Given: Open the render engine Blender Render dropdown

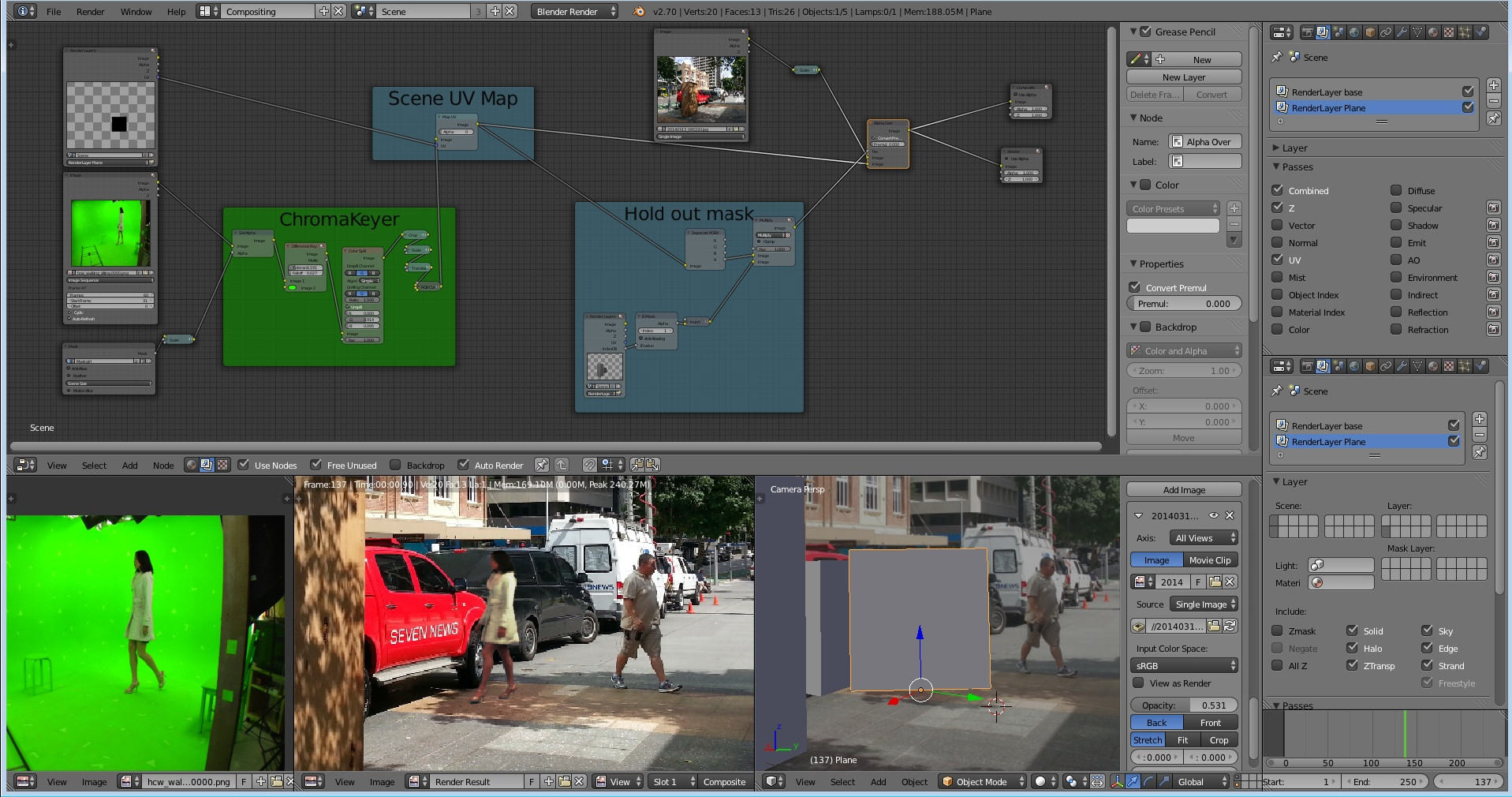Looking at the screenshot, I should point(576,11).
